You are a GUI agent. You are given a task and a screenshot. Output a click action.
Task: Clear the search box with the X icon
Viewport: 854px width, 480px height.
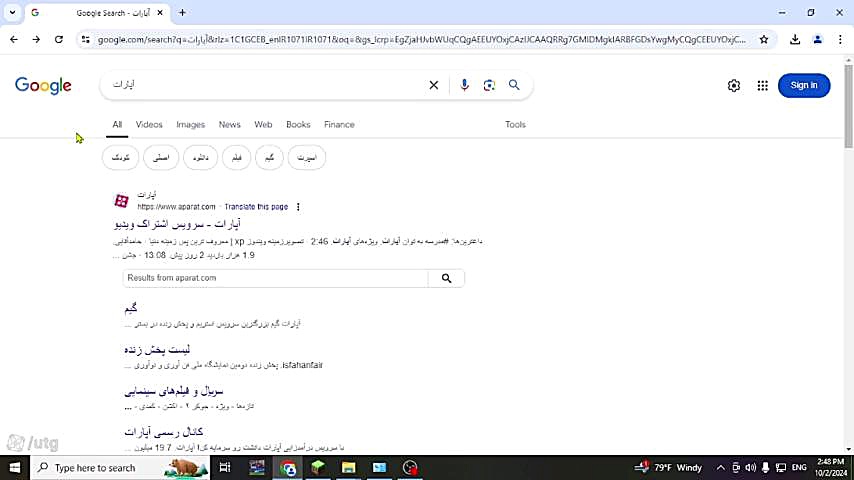coord(434,85)
